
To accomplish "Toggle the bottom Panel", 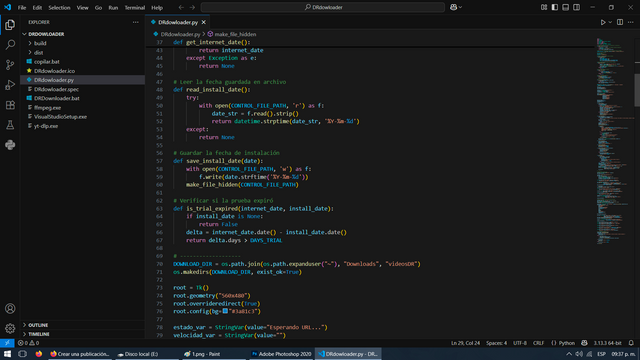I will tap(566, 7).
